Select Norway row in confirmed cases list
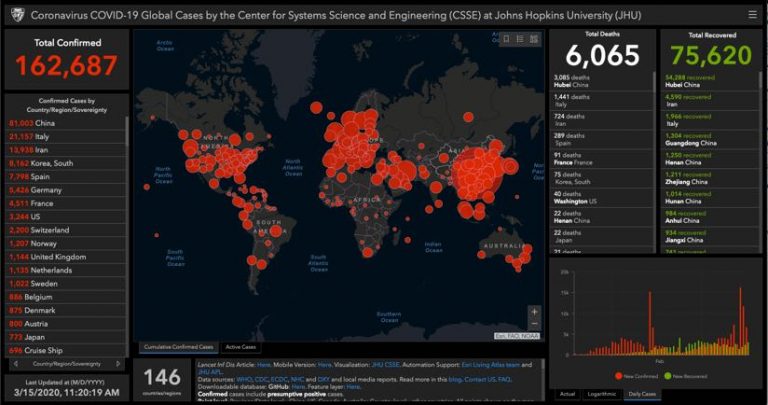The width and height of the screenshot is (768, 405). tap(66, 243)
